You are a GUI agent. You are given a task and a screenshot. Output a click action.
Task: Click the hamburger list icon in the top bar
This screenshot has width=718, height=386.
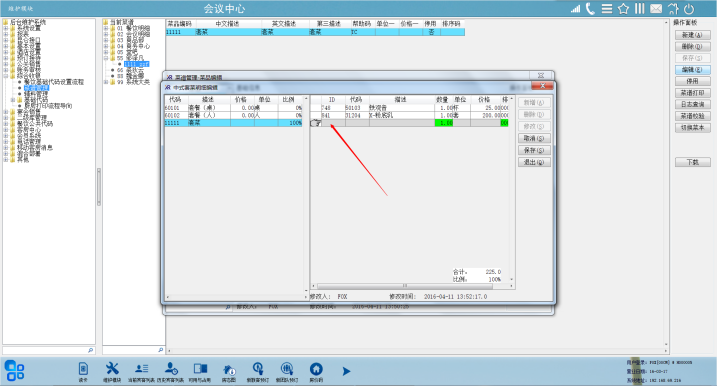click(x=607, y=9)
